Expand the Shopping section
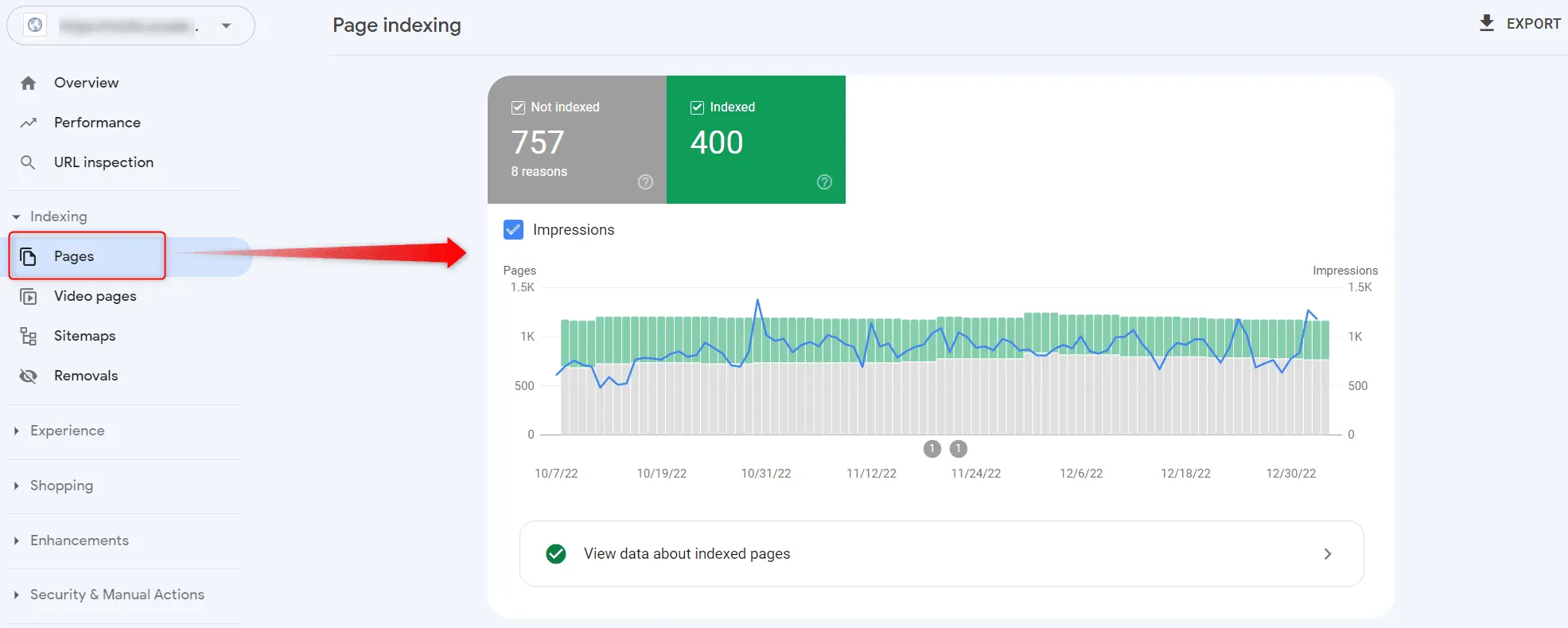The width and height of the screenshot is (1568, 628). click(x=16, y=486)
